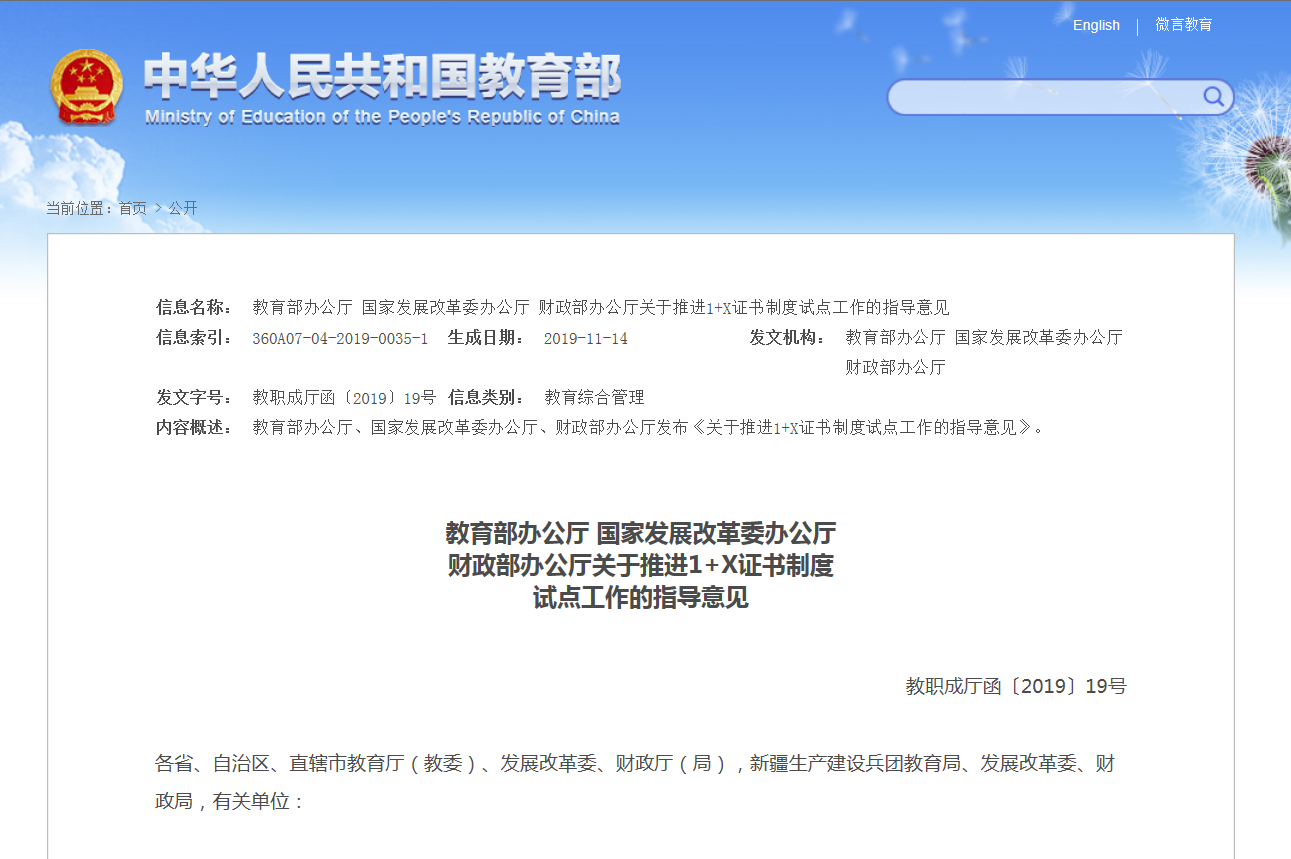This screenshot has height=859, width=1291.
Task: Click the 财政部办公厅 issuing agency text
Action: coord(895,368)
